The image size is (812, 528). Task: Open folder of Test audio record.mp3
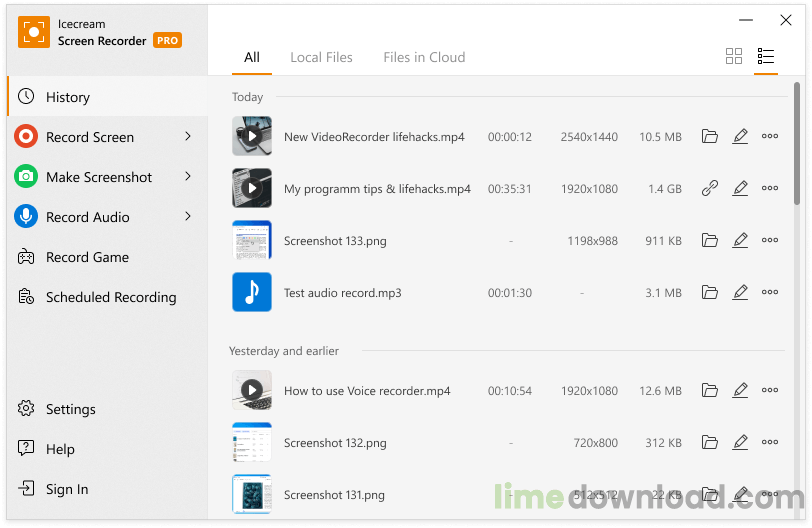coord(709,292)
